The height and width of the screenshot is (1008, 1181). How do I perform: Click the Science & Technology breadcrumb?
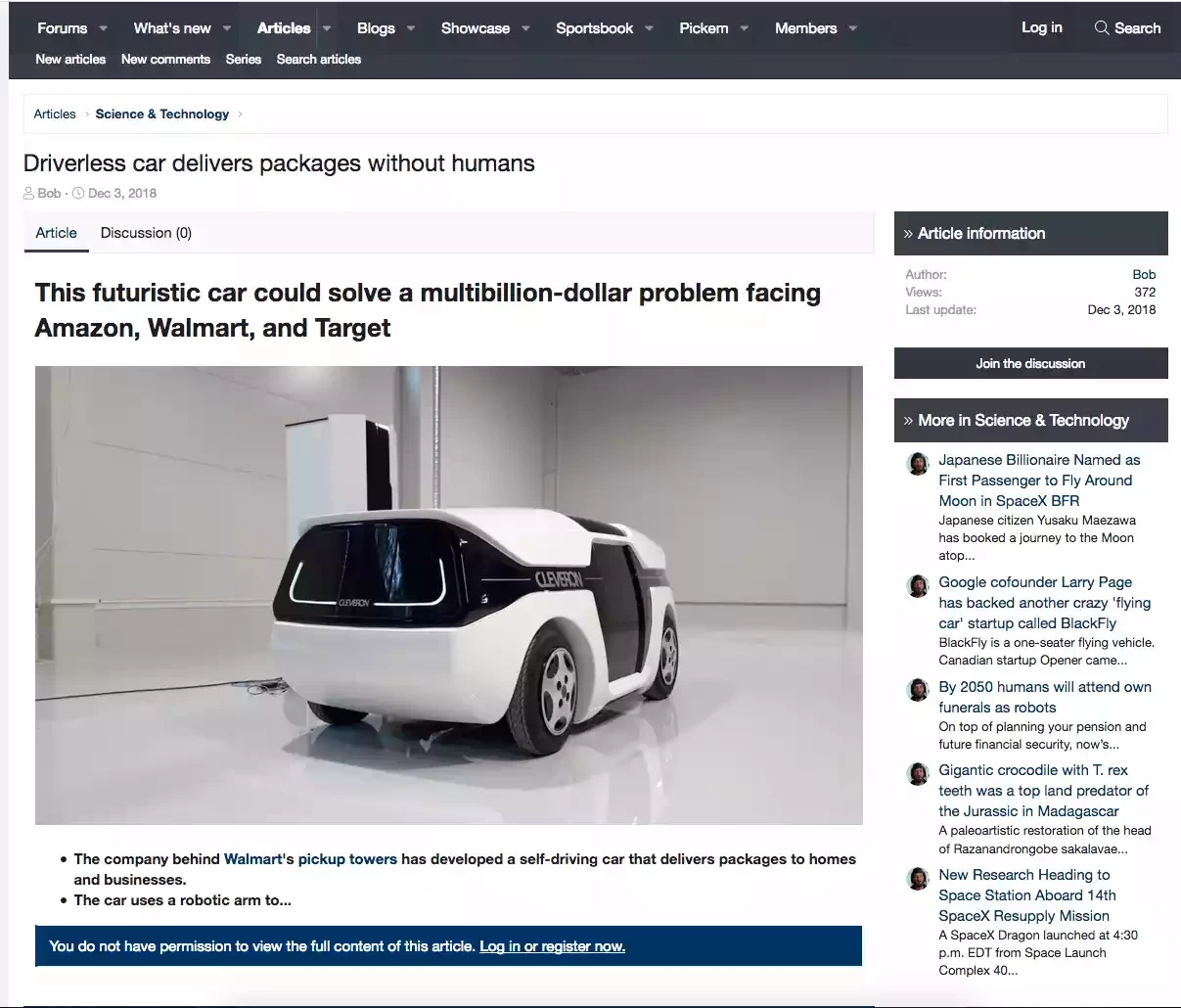(162, 114)
